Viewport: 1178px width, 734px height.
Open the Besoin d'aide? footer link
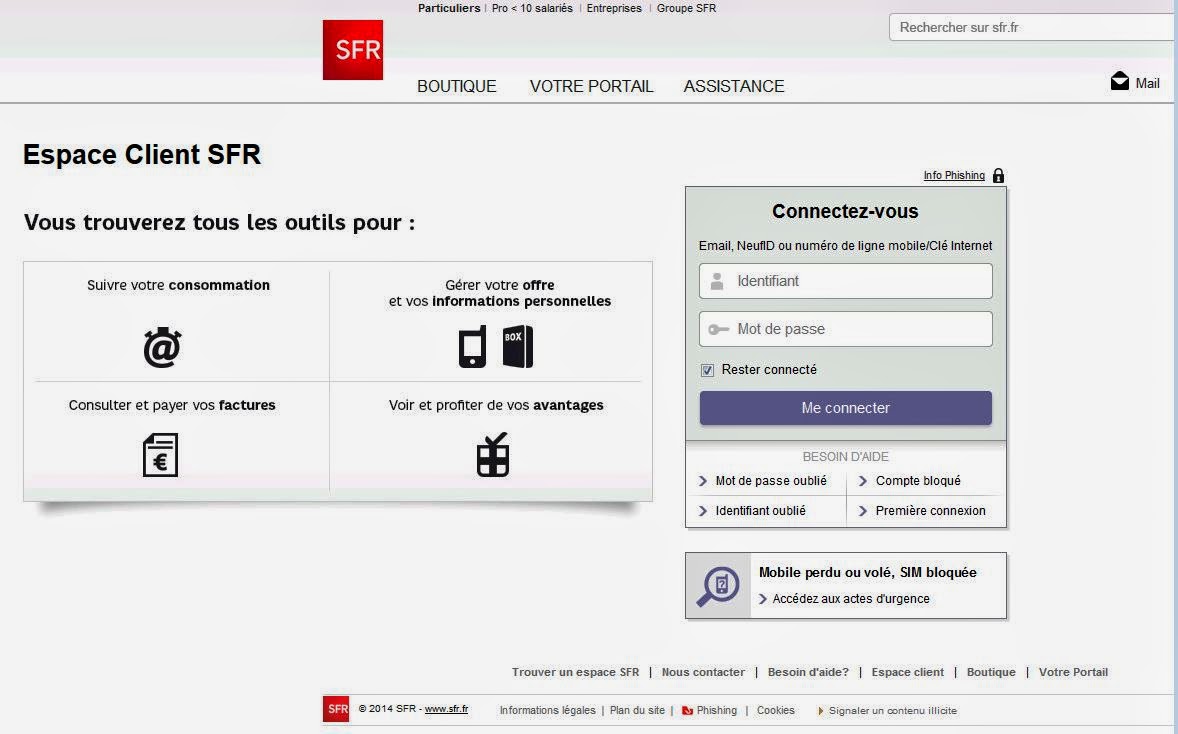click(808, 672)
